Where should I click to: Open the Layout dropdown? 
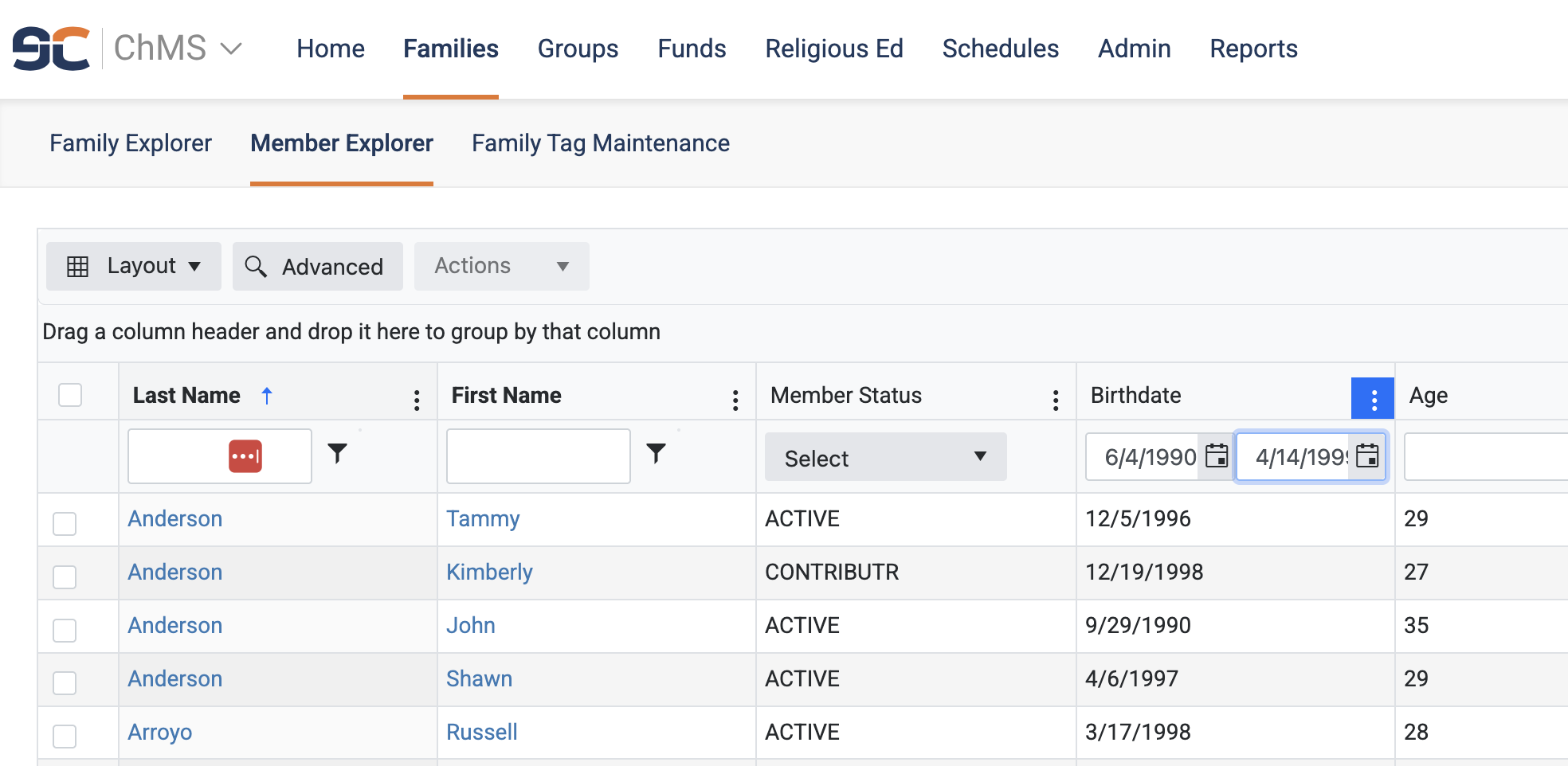coord(134,266)
